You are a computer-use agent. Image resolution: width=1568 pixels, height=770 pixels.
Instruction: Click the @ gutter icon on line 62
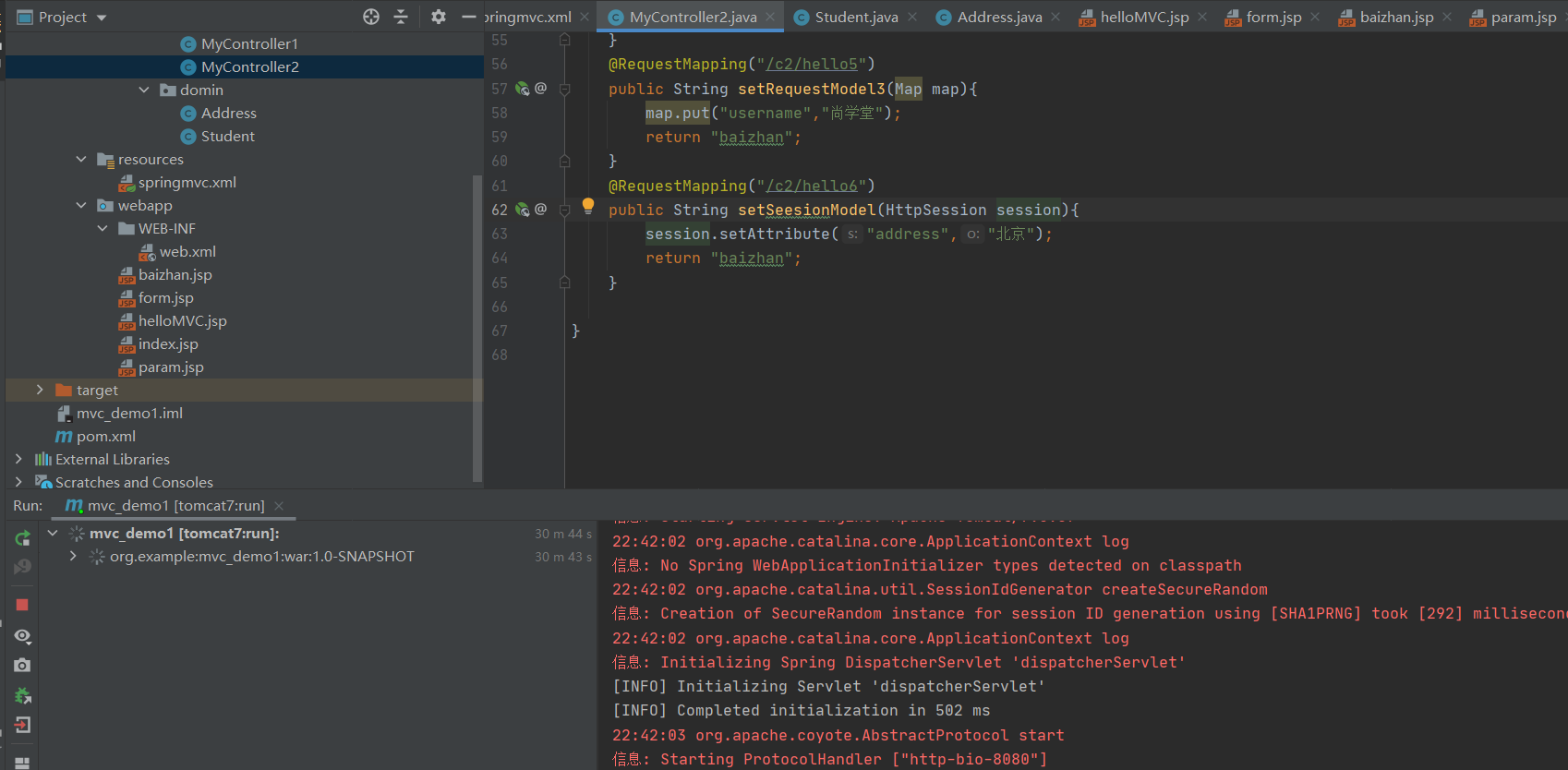coord(541,210)
